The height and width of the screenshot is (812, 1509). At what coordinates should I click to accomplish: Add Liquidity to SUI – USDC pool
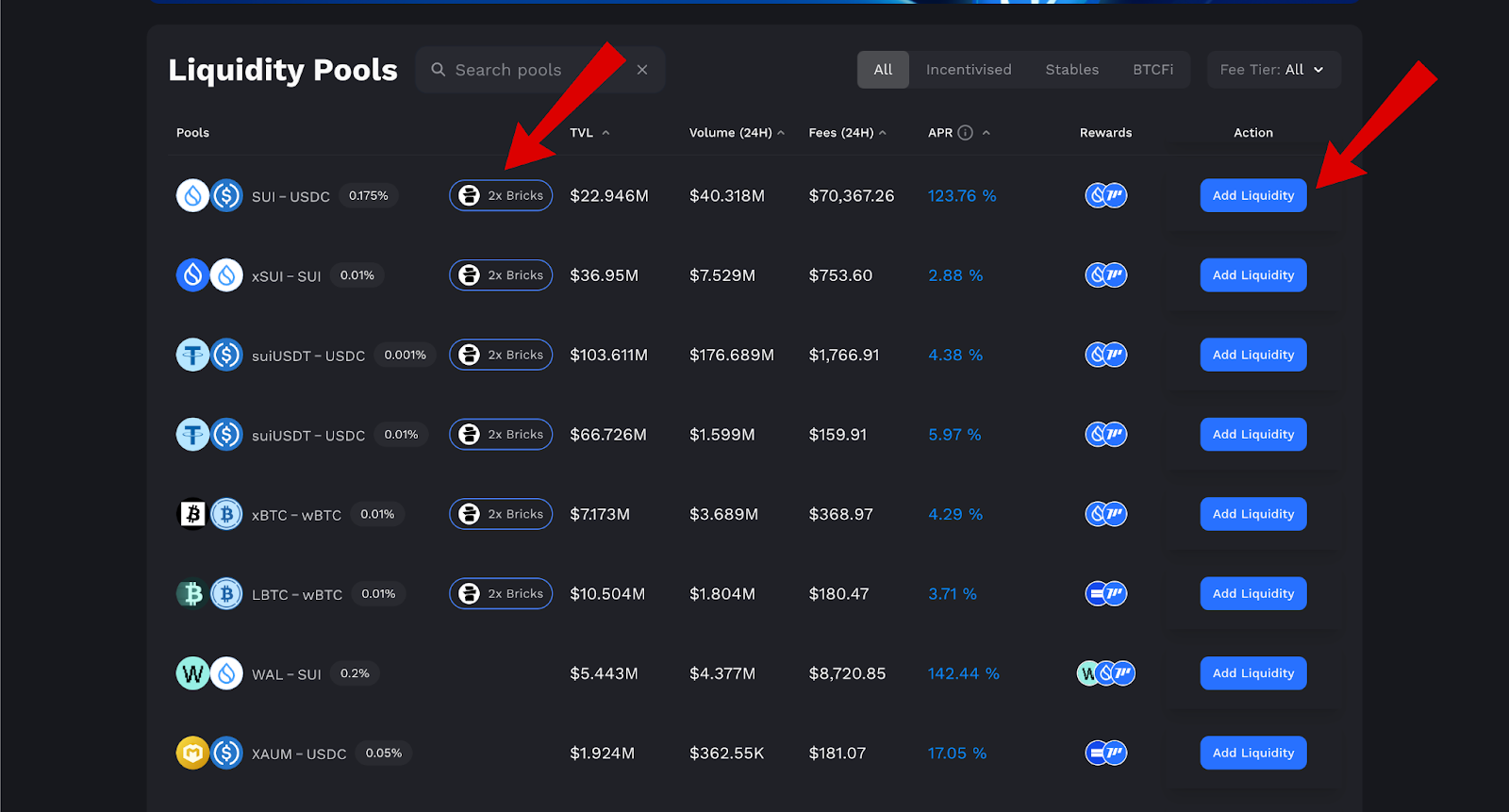pos(1253,195)
